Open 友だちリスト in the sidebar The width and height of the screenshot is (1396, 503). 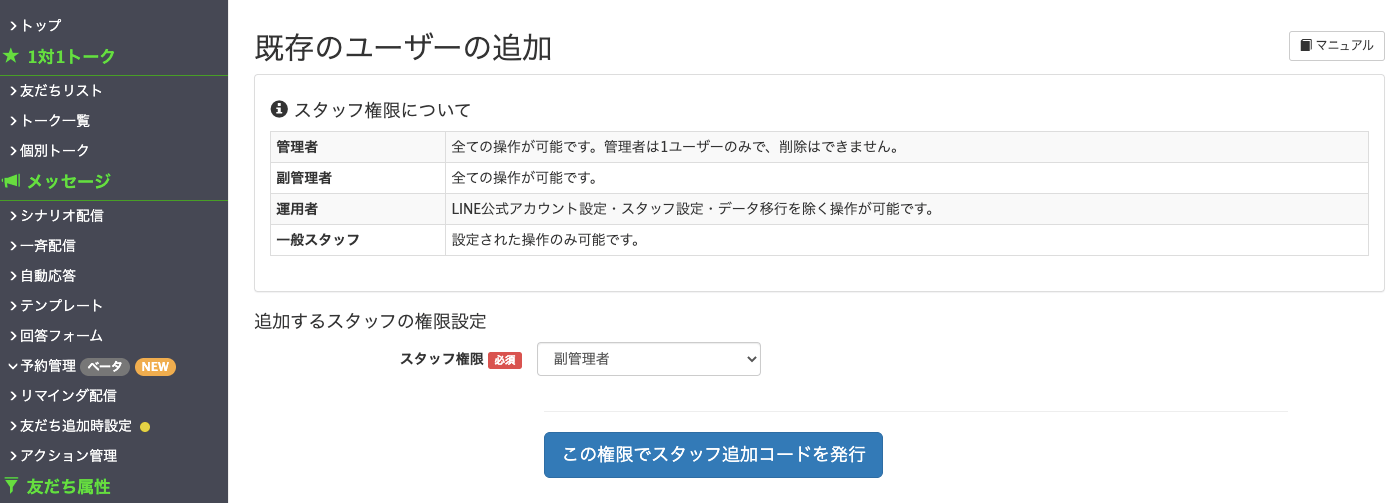point(56,90)
